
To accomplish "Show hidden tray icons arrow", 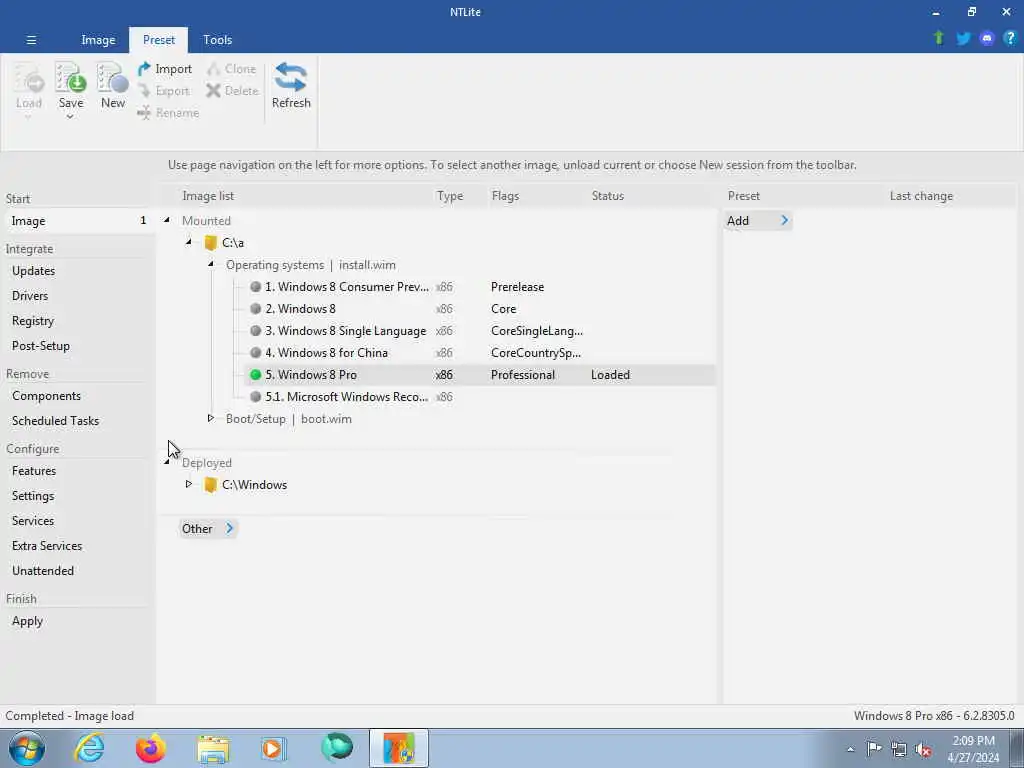I will tap(850, 750).
